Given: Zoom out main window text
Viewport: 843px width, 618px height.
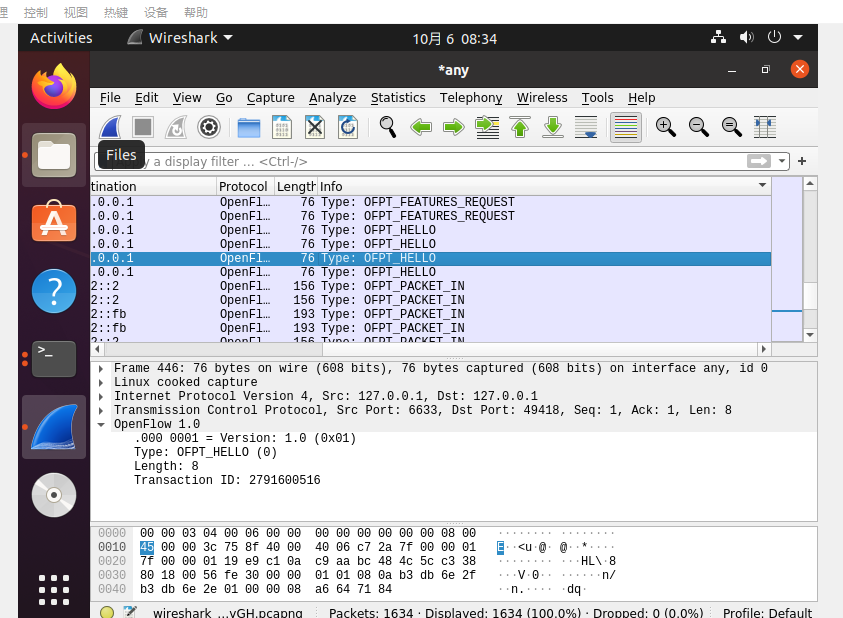Looking at the screenshot, I should [x=699, y=127].
